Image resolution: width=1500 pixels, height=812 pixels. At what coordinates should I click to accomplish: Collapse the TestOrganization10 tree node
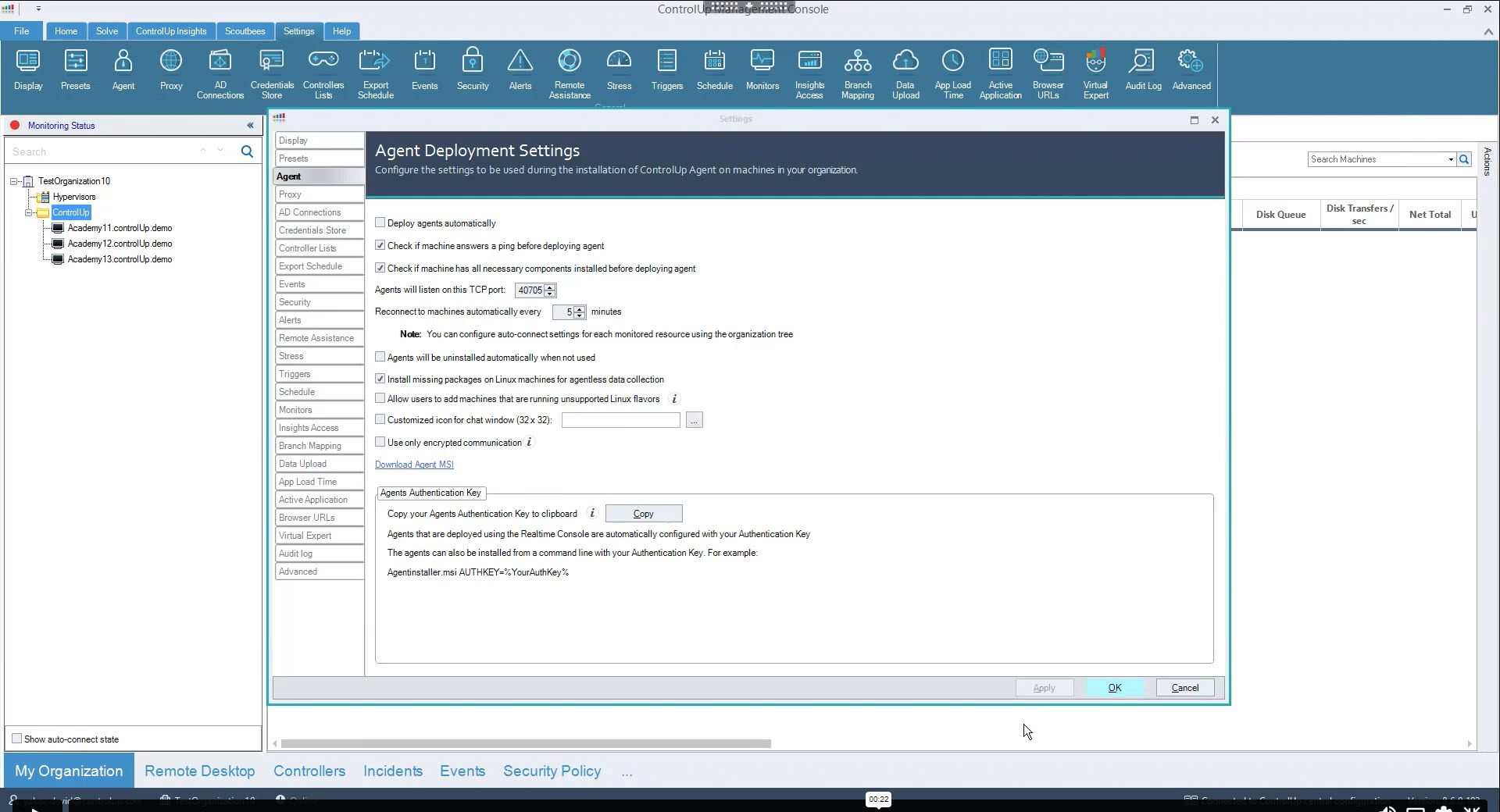tap(14, 181)
